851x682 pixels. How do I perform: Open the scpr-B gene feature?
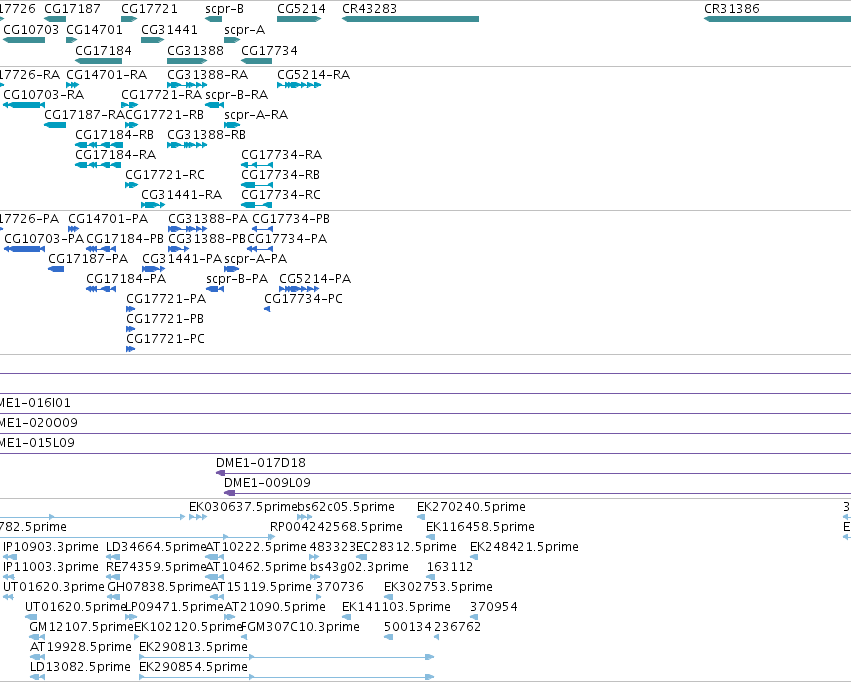point(213,19)
